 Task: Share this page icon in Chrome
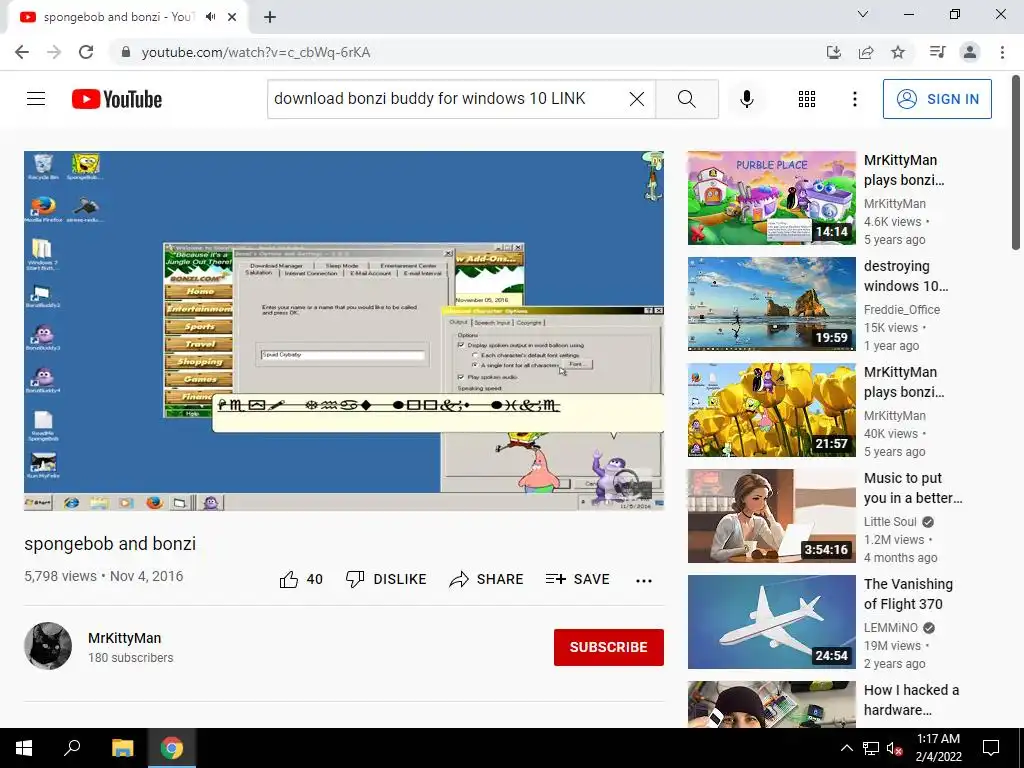[866, 52]
